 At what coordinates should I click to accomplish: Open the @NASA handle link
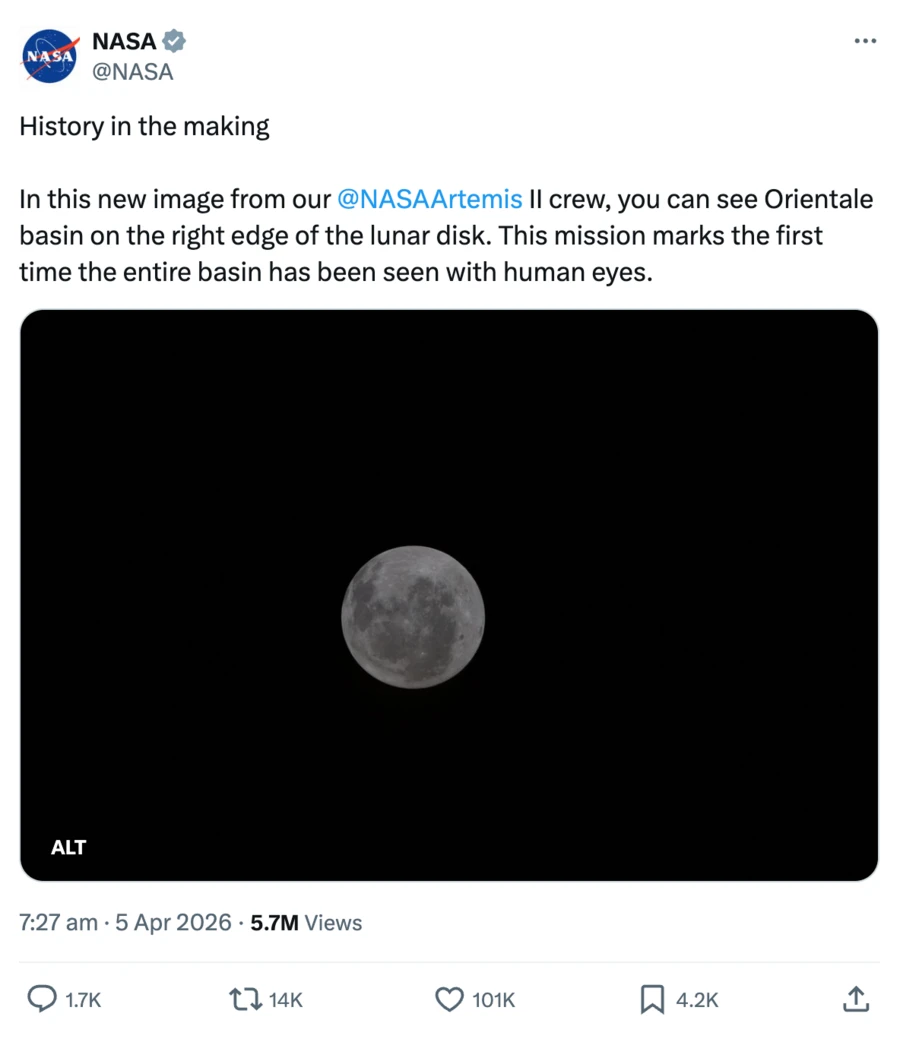click(132, 72)
